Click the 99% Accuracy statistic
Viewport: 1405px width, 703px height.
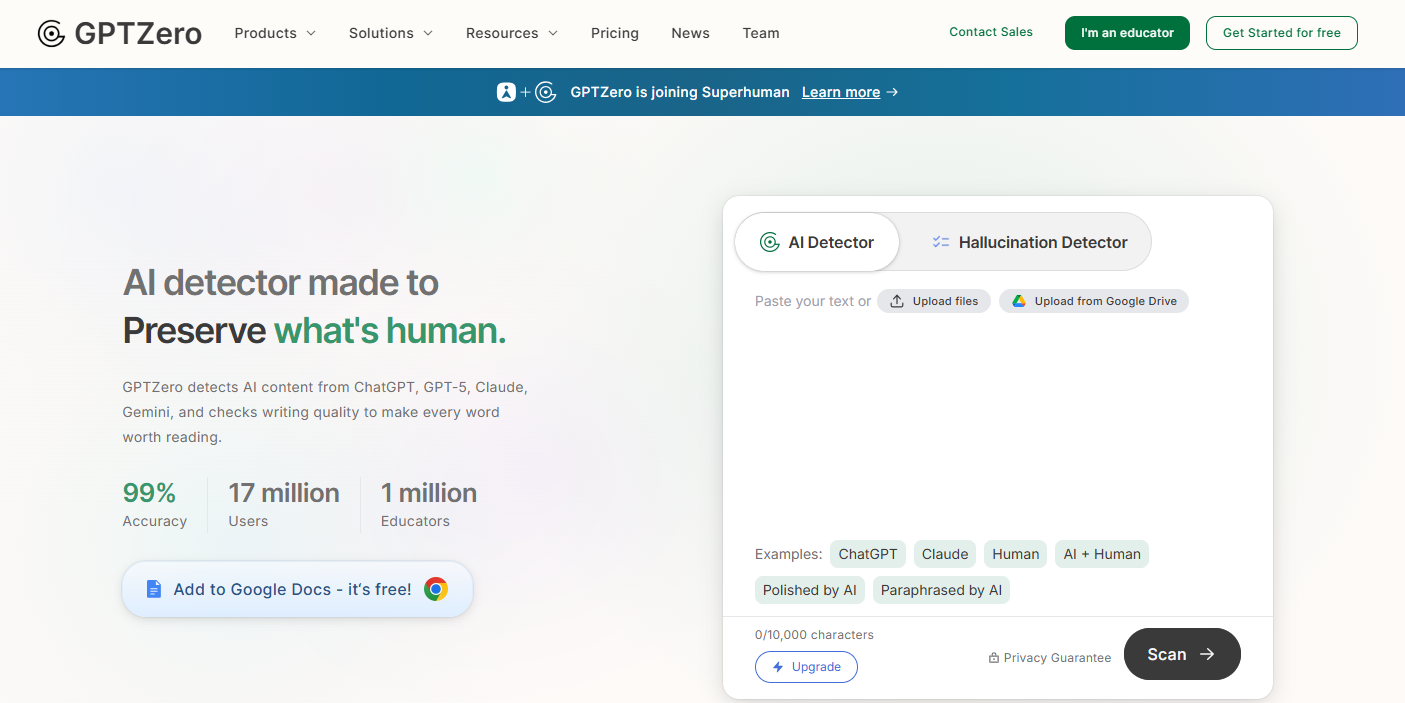(155, 505)
